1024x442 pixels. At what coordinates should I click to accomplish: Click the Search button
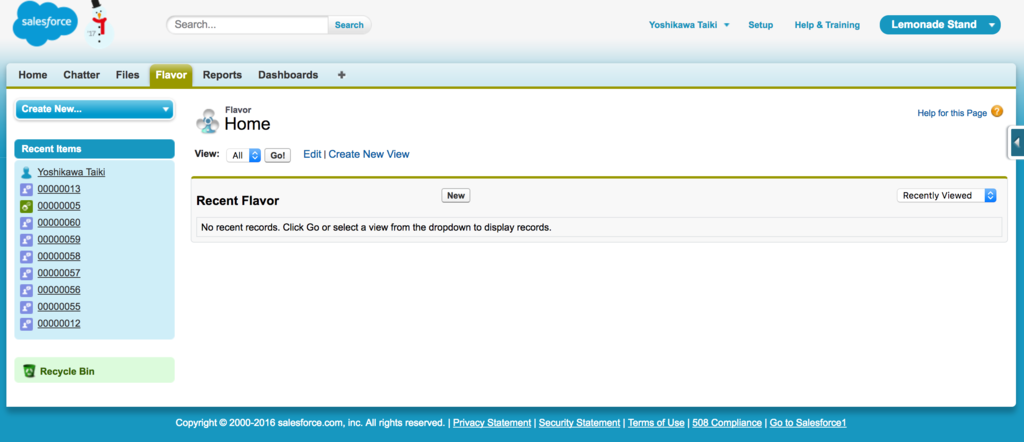(349, 25)
